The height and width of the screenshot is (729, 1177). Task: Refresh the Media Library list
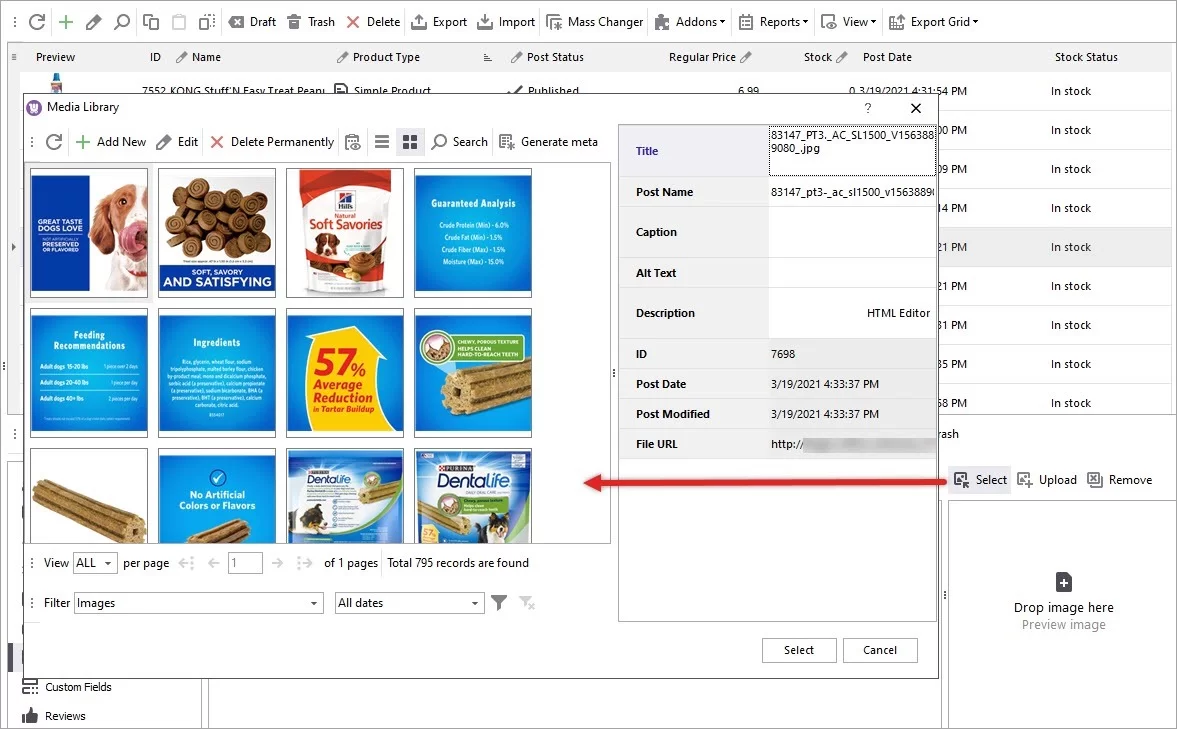pos(54,141)
